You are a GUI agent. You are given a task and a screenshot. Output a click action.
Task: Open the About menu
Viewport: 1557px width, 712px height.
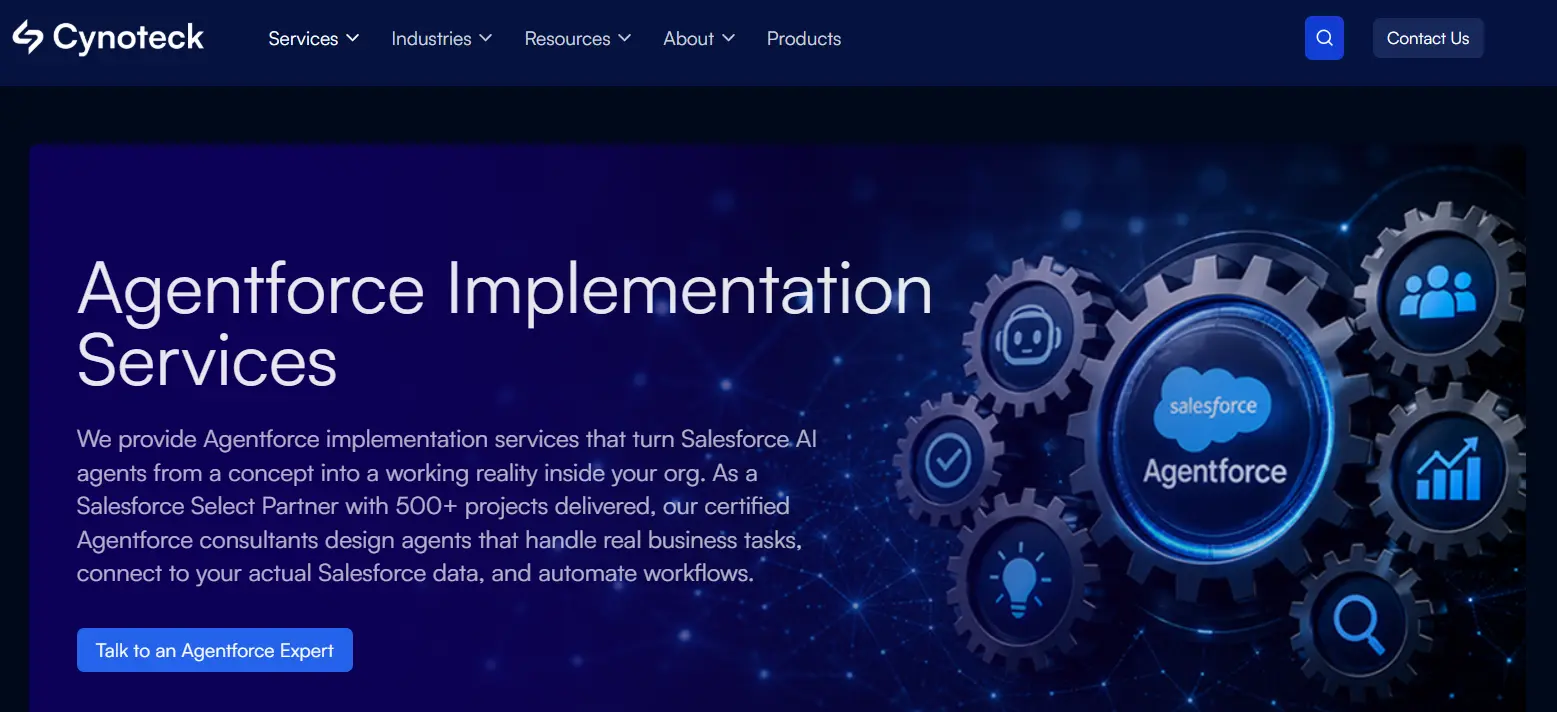699,39
